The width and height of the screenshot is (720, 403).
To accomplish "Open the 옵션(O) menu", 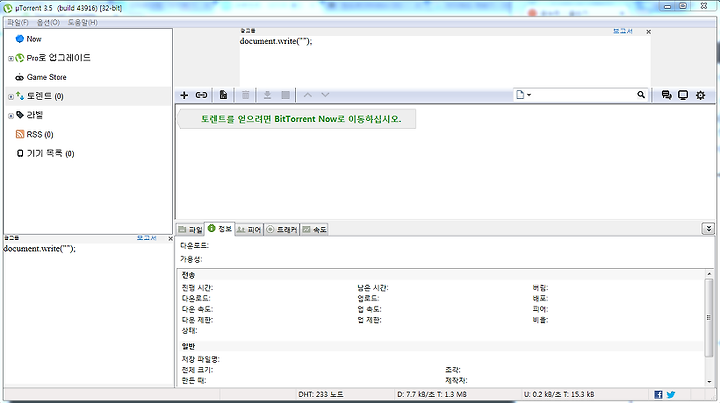I will click(48, 22).
